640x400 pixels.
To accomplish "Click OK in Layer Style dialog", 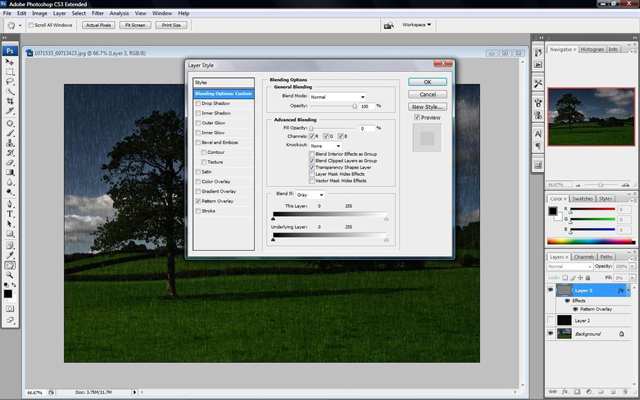I will (x=427, y=82).
